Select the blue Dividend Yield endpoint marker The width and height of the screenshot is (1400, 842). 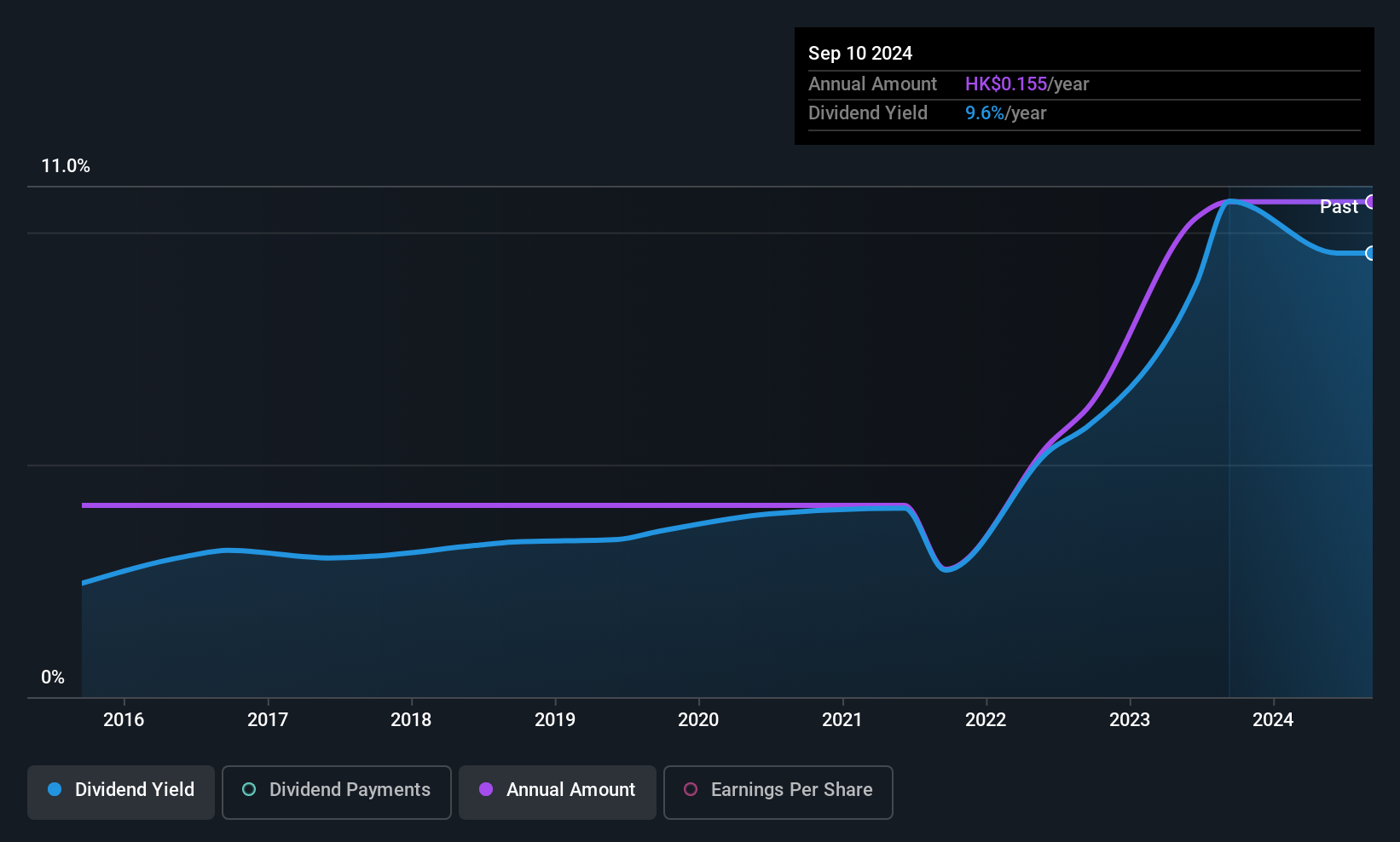[1370, 253]
